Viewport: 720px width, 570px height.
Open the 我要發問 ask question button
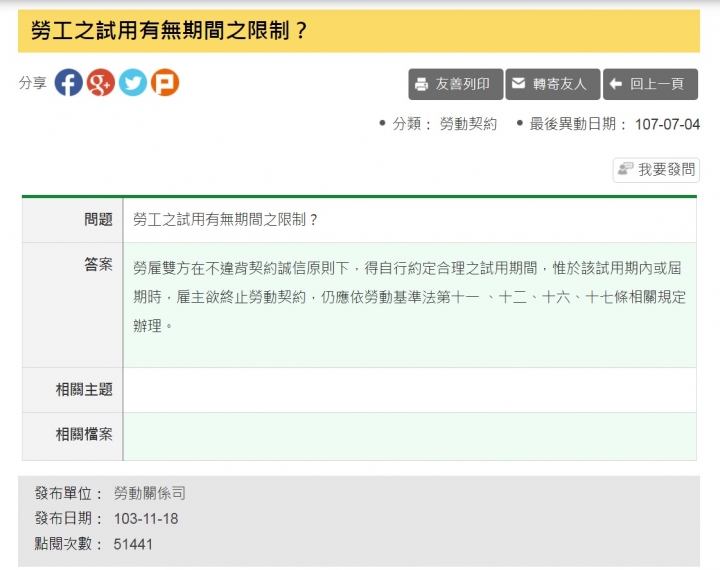click(656, 170)
